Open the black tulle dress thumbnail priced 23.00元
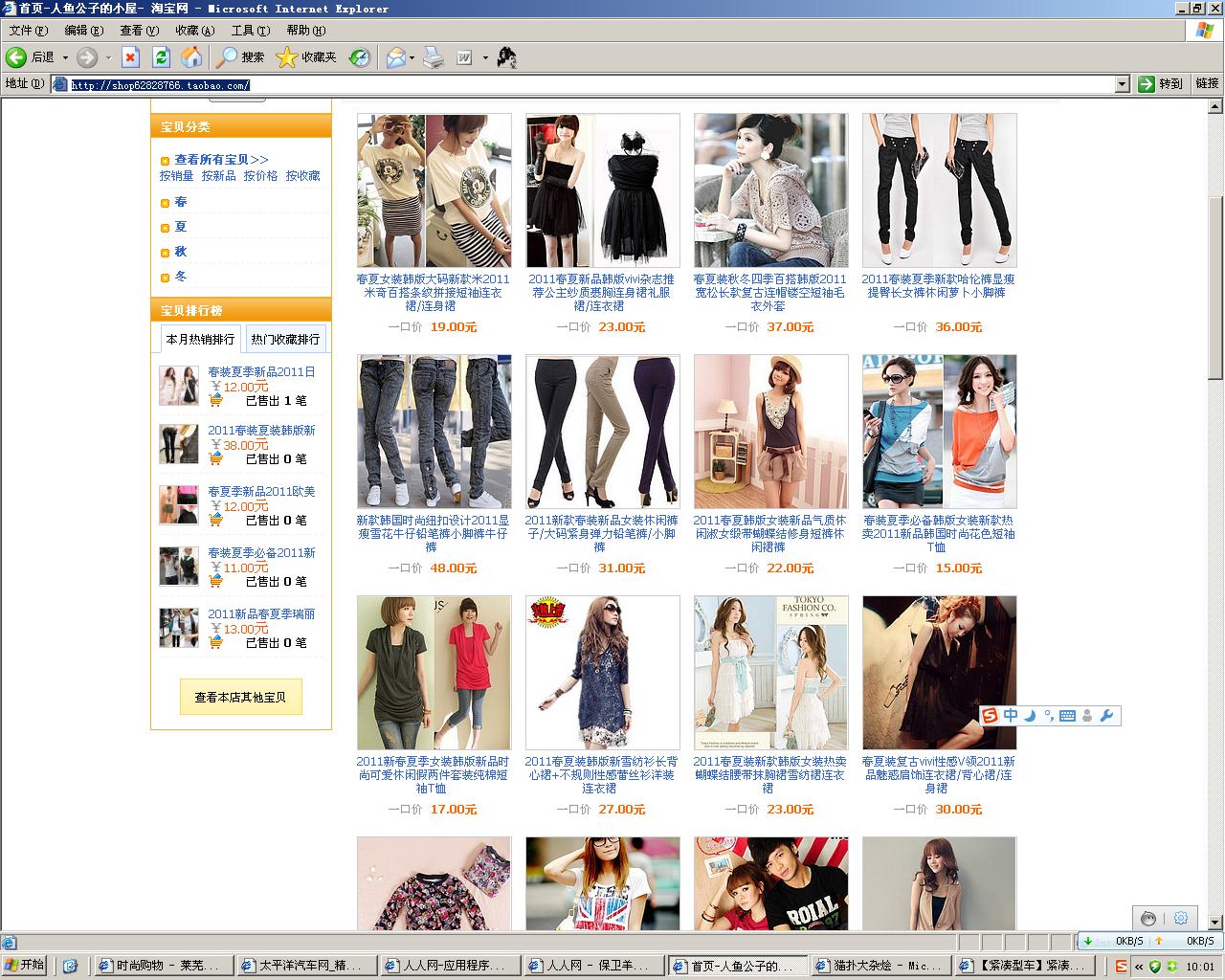Image resolution: width=1225 pixels, height=980 pixels. [603, 190]
